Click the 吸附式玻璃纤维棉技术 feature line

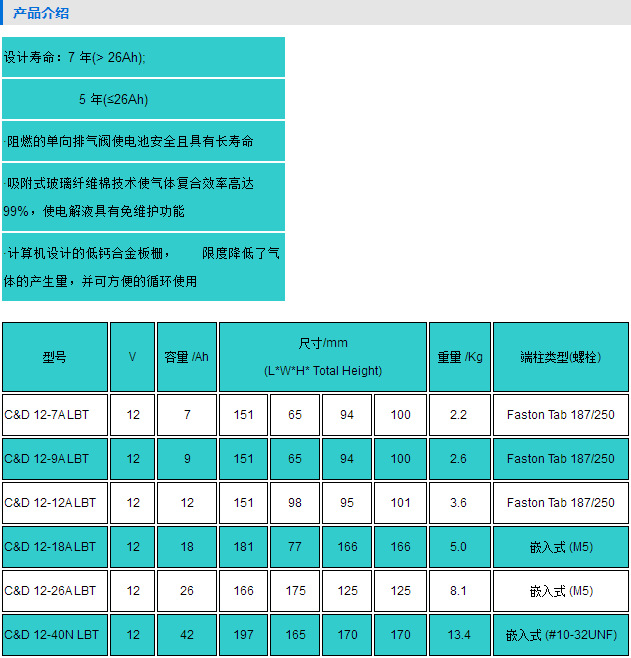(x=128, y=197)
